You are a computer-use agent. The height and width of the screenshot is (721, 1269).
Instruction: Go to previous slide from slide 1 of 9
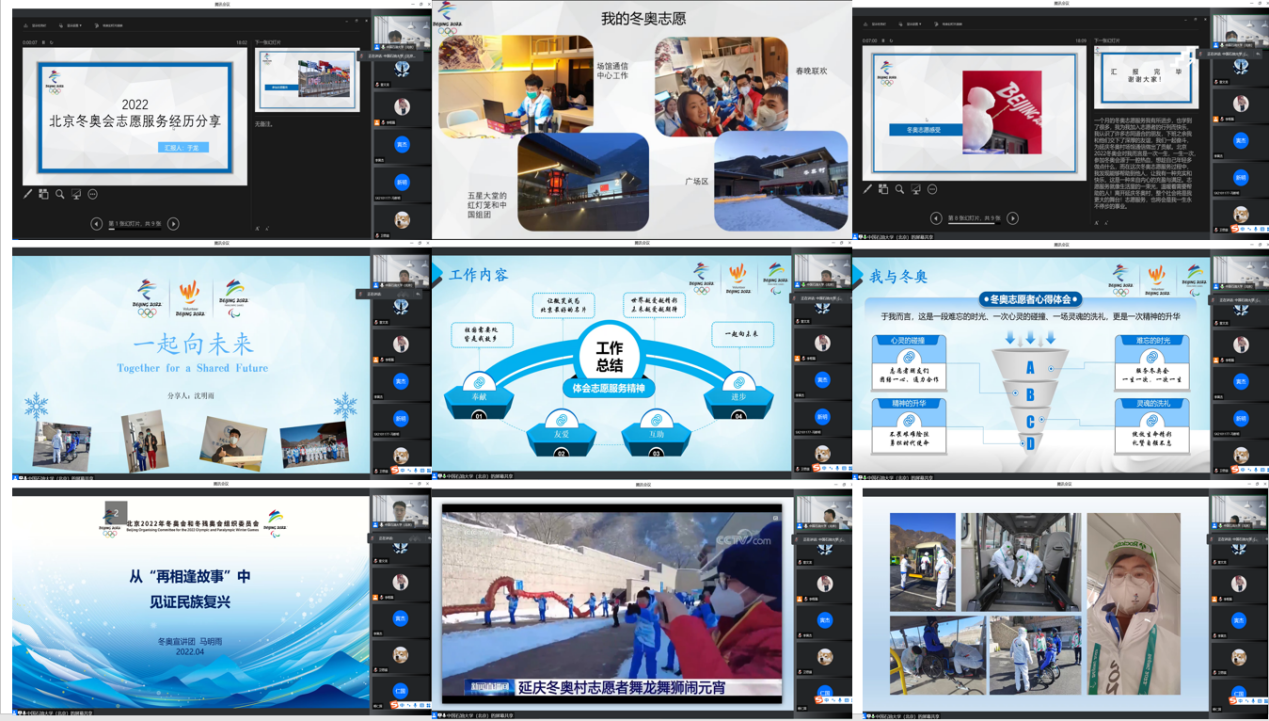pos(96,224)
